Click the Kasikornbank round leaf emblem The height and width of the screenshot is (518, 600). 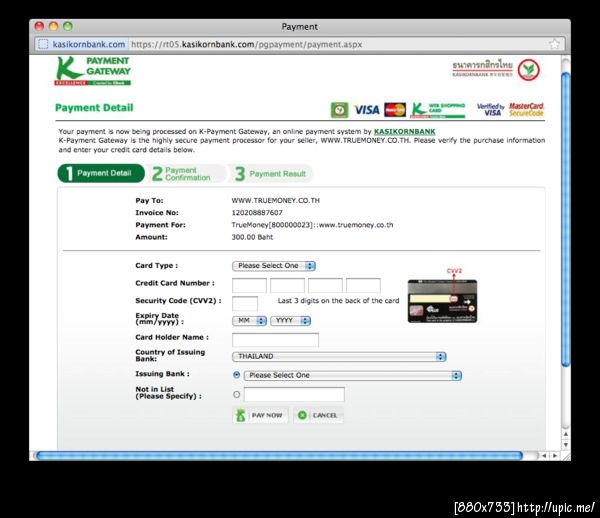point(528,70)
